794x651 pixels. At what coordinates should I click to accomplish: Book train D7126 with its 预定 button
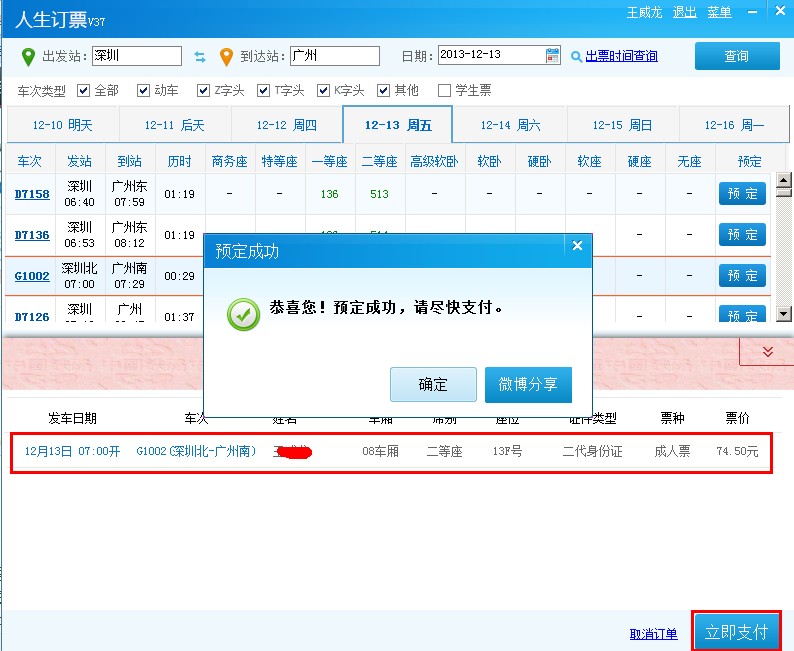(742, 314)
